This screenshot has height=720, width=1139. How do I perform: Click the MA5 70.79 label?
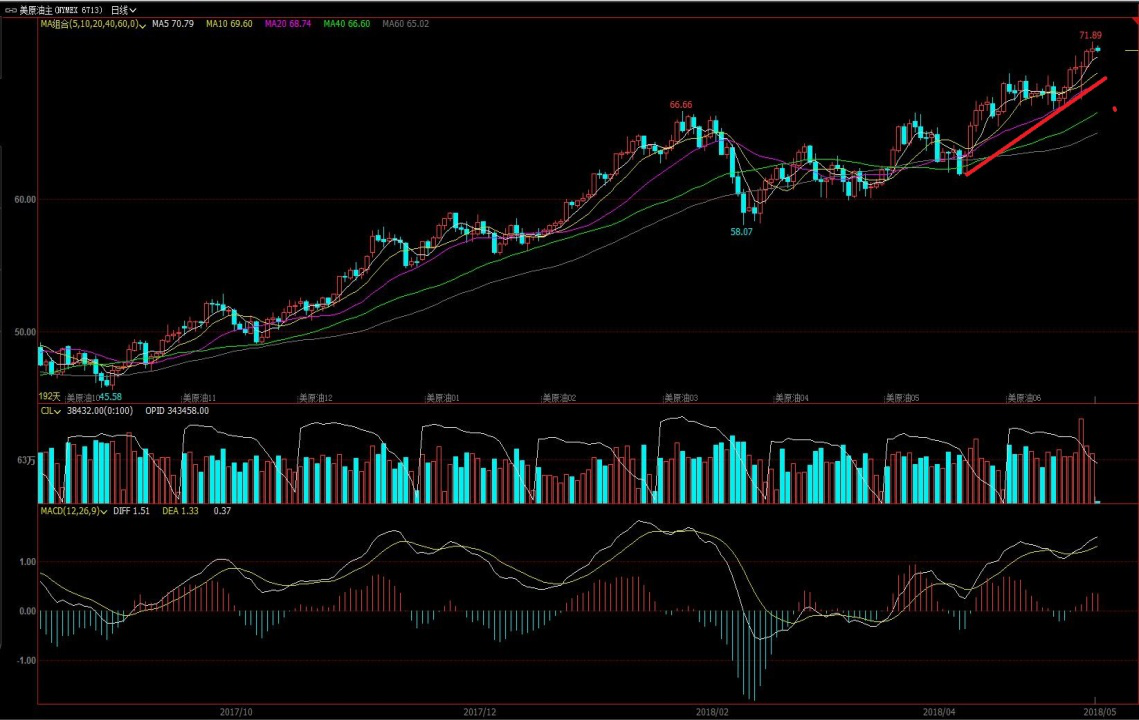pos(173,23)
